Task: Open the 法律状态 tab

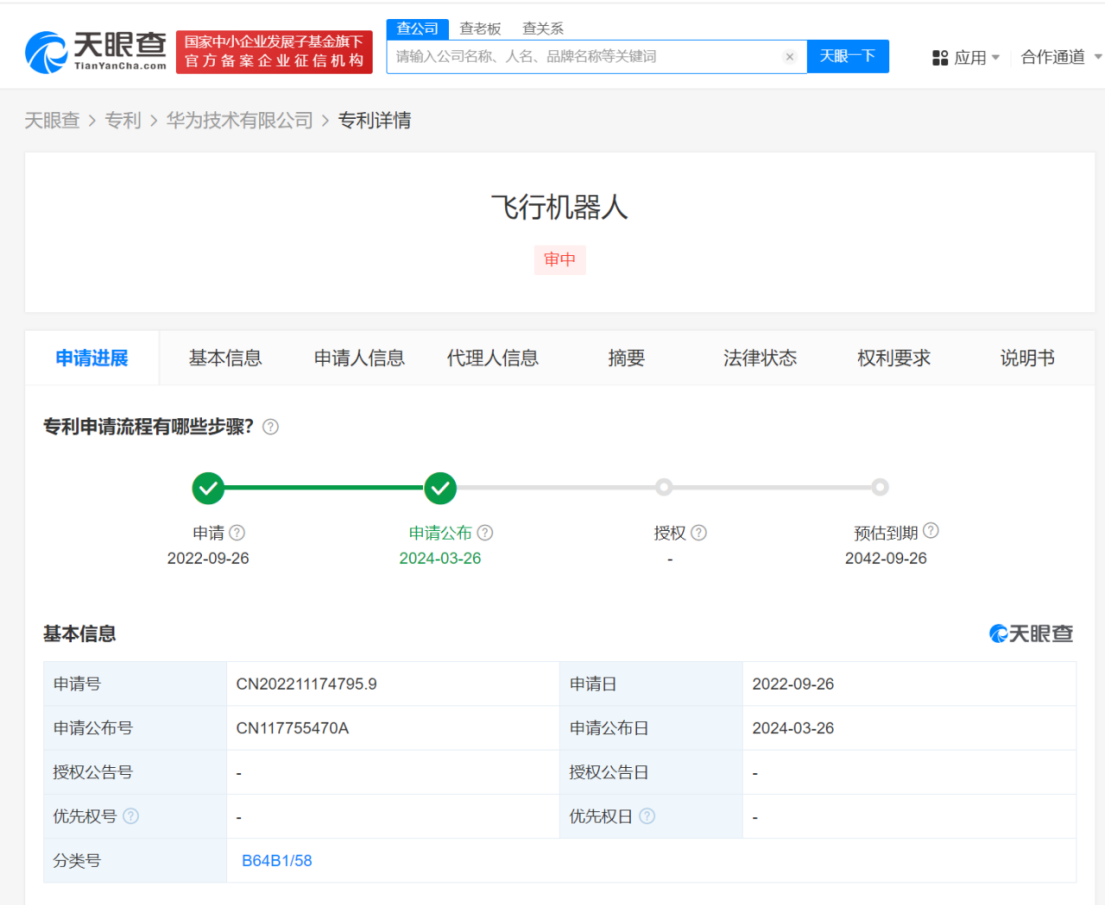Action: click(x=760, y=357)
